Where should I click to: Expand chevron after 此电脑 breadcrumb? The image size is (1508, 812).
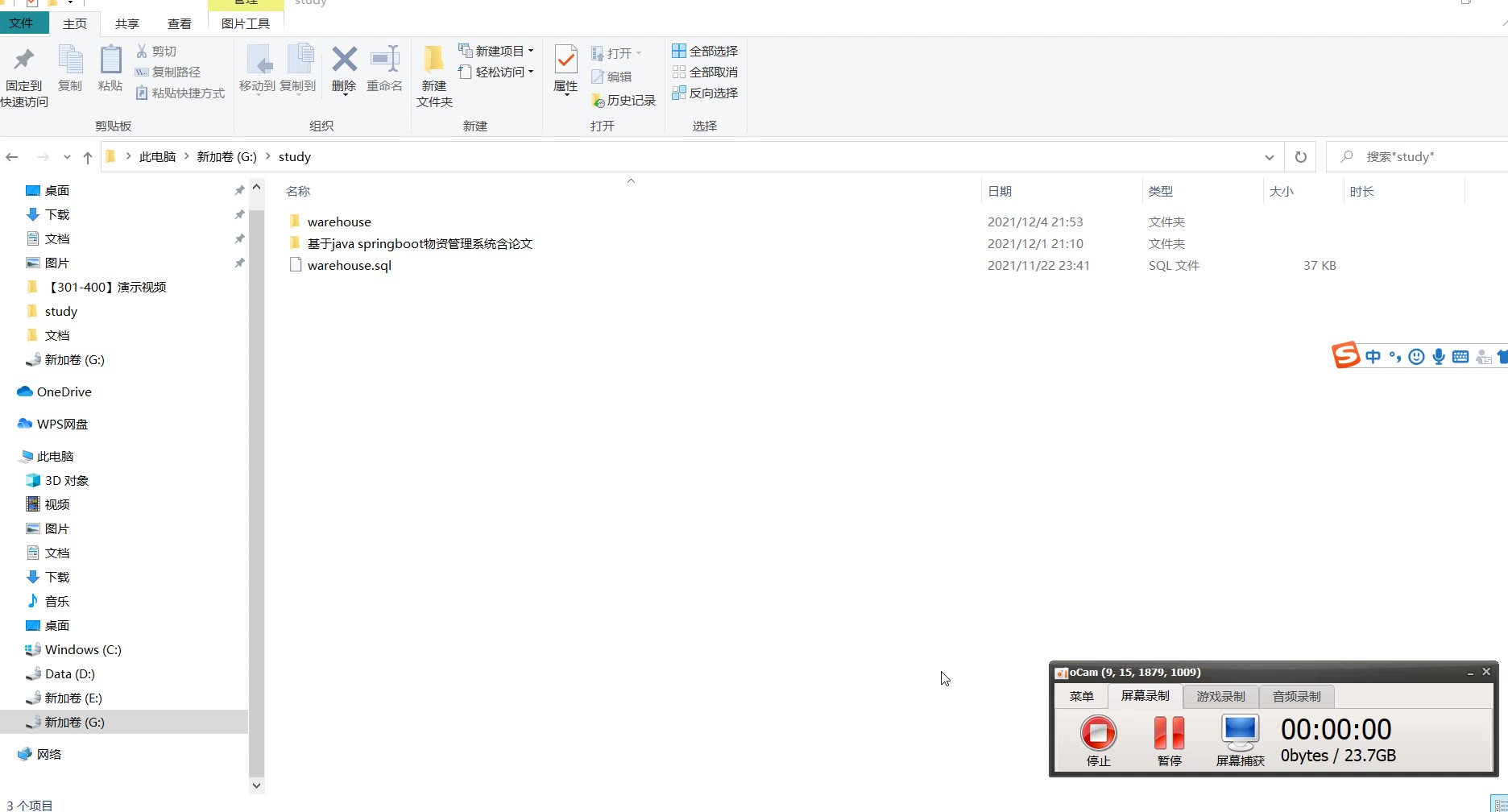186,156
